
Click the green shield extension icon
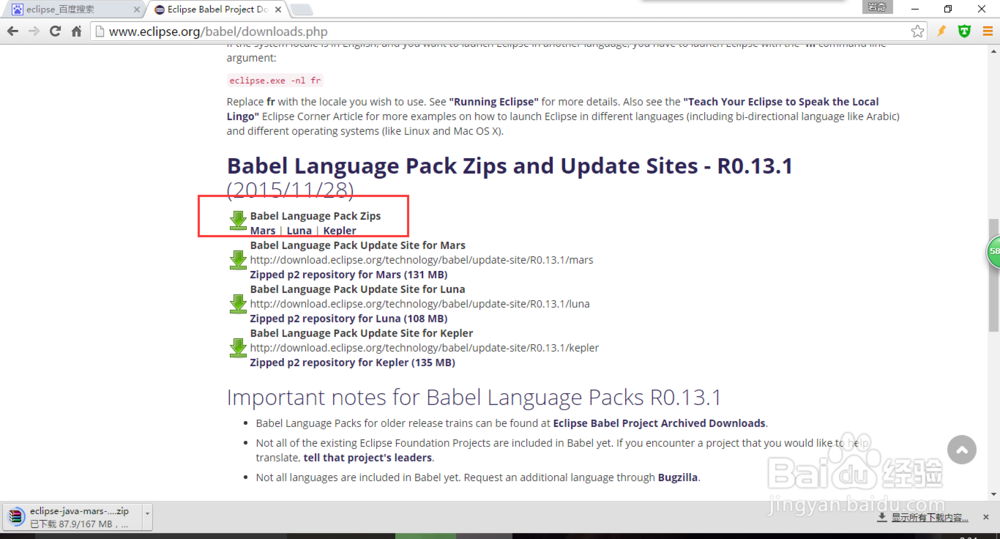[964, 31]
